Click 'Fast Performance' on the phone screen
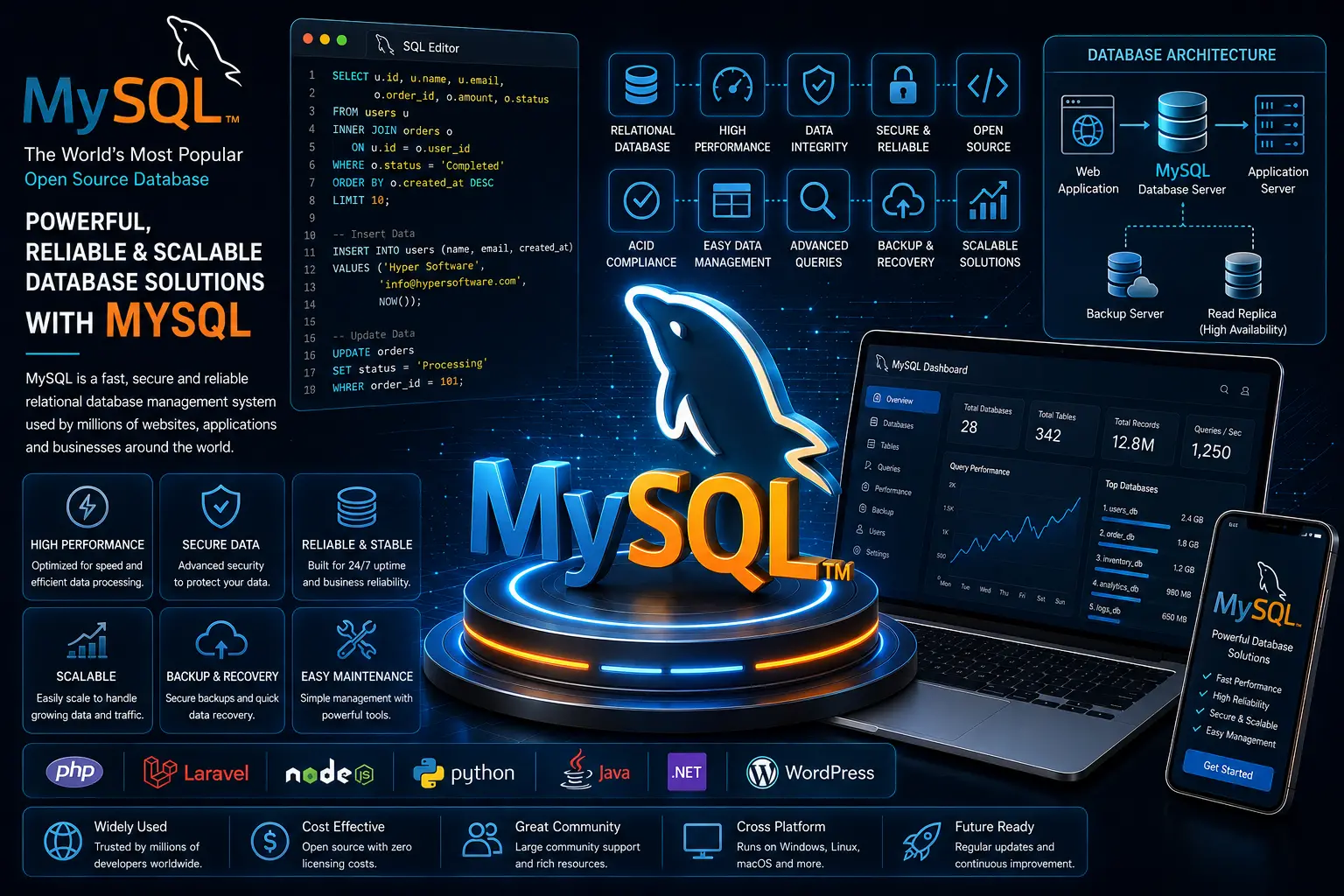 pyautogui.click(x=1249, y=682)
